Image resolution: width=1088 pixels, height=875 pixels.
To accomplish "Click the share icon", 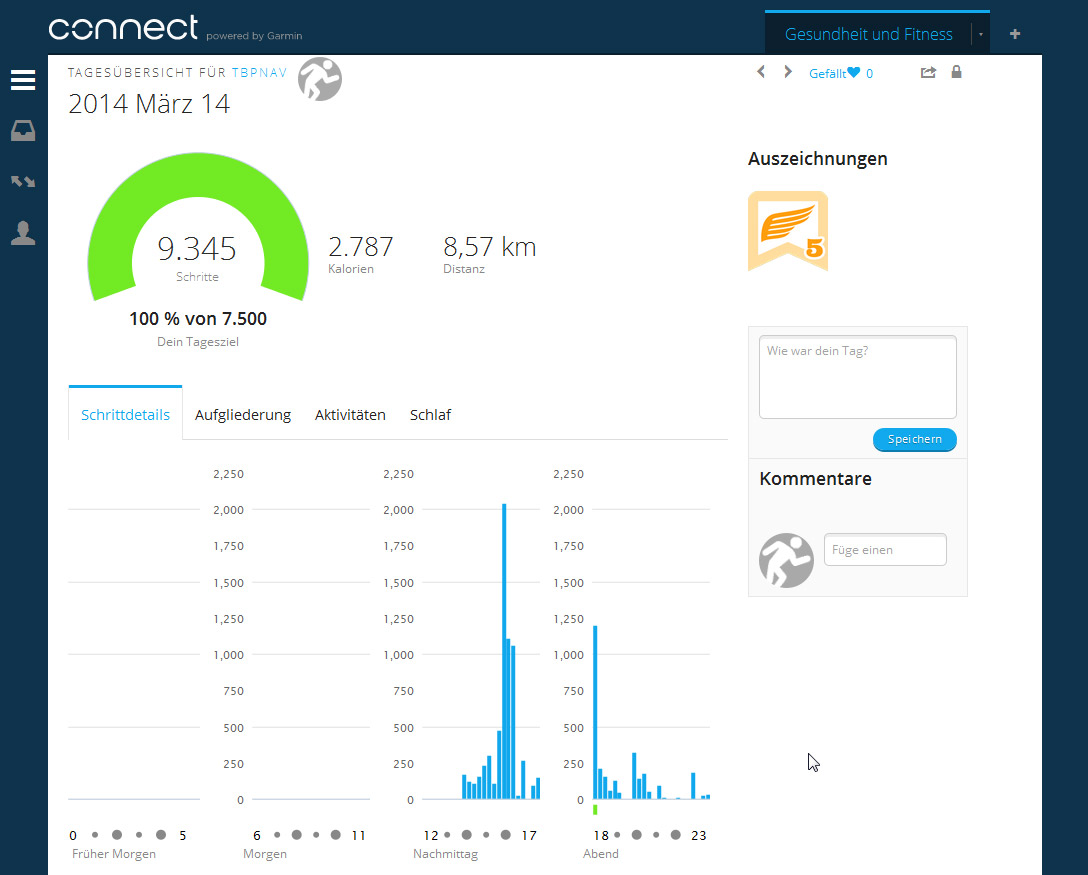I will (928, 72).
